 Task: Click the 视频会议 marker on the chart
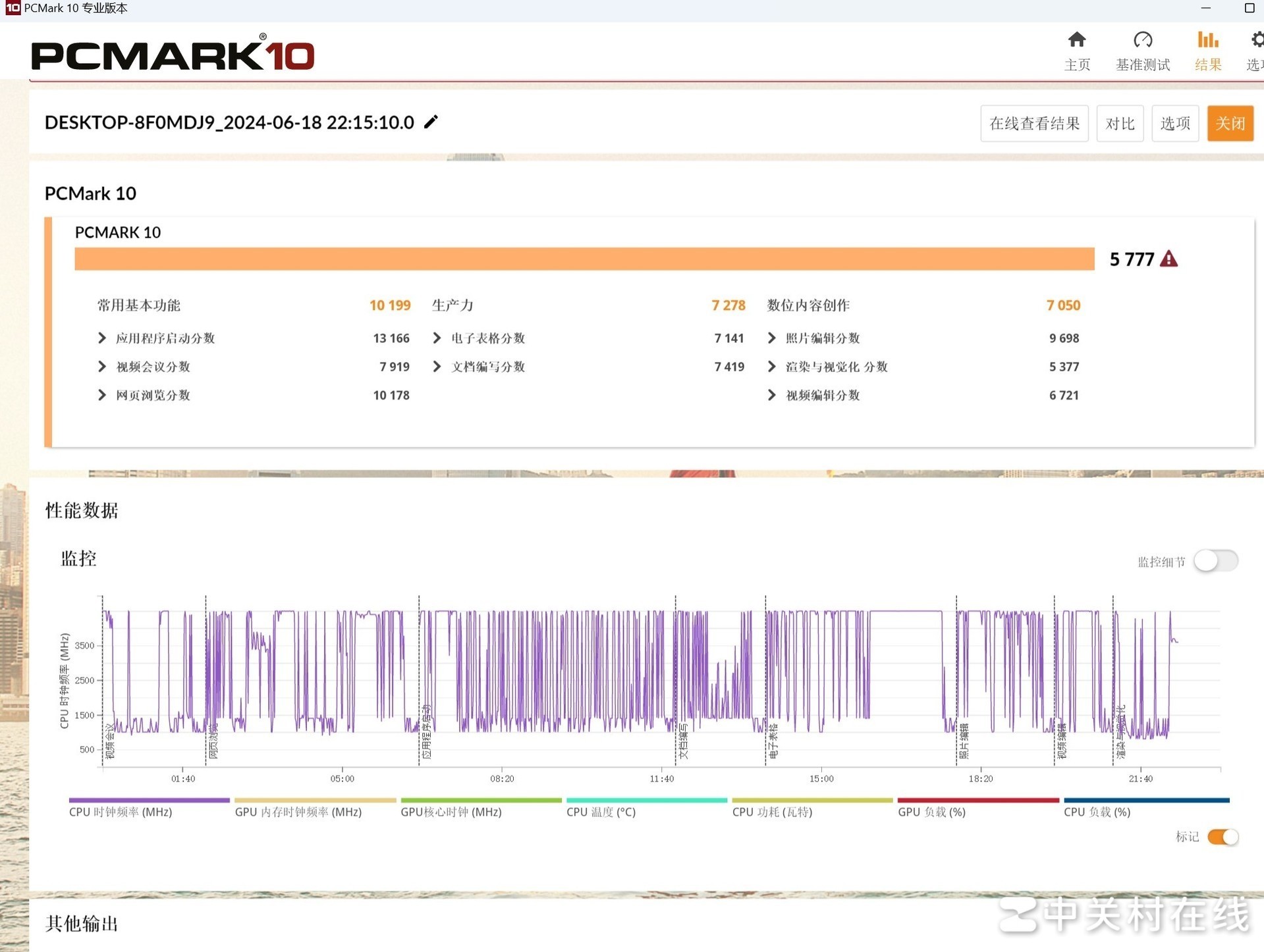(x=110, y=742)
